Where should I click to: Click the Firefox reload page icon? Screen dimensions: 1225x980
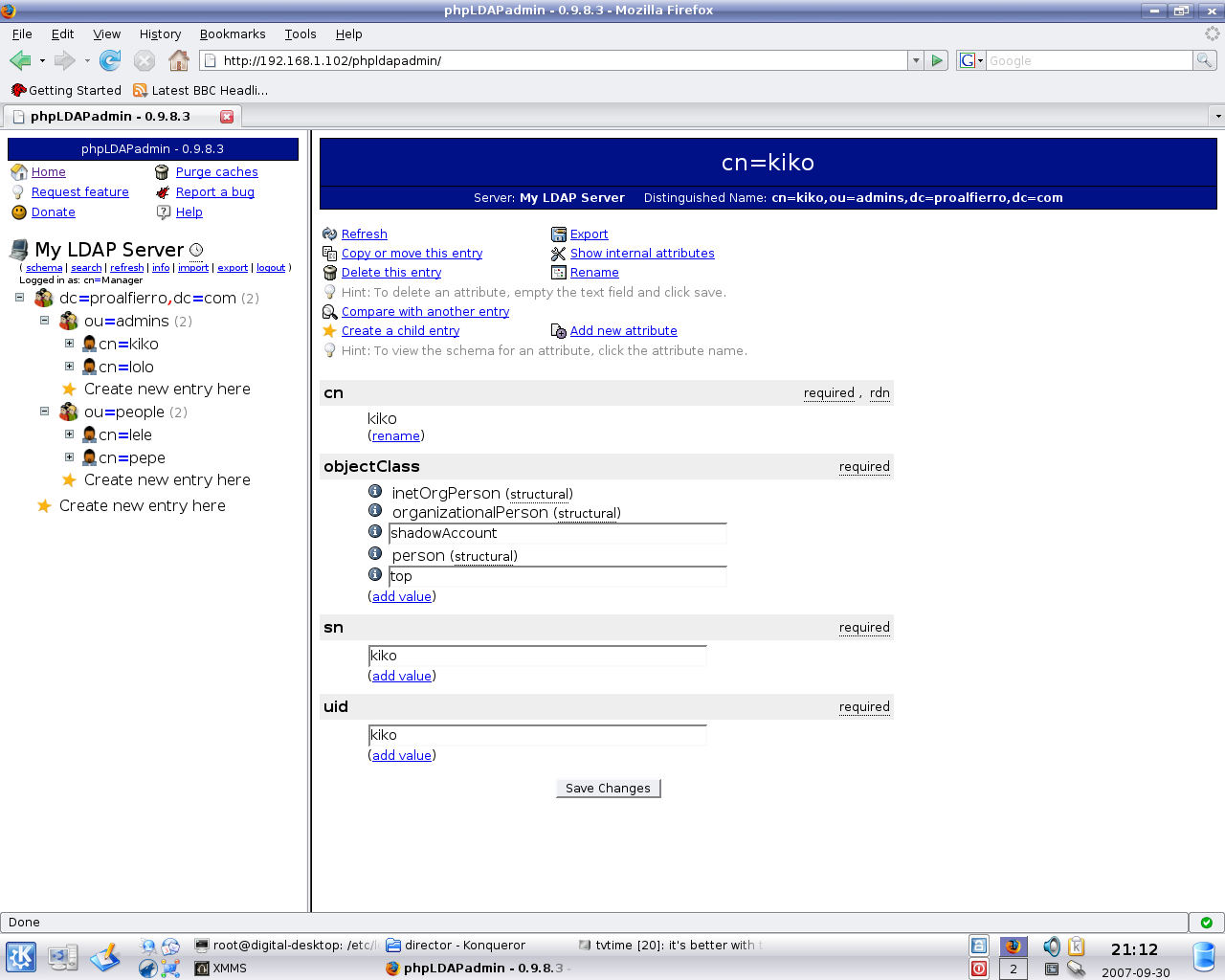110,61
